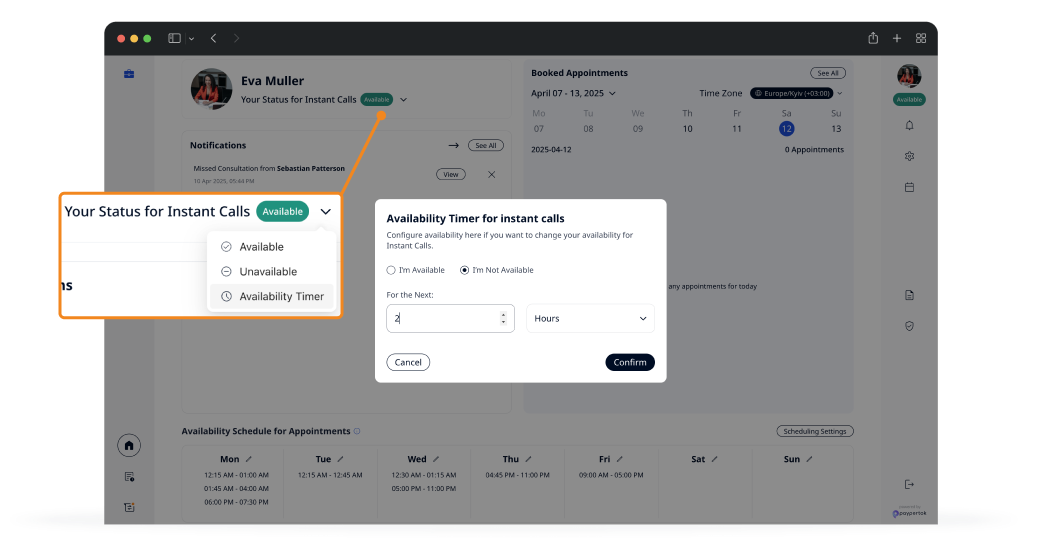Open the calendar icon in the right sidebar
1040x541 pixels.
pos(909,187)
